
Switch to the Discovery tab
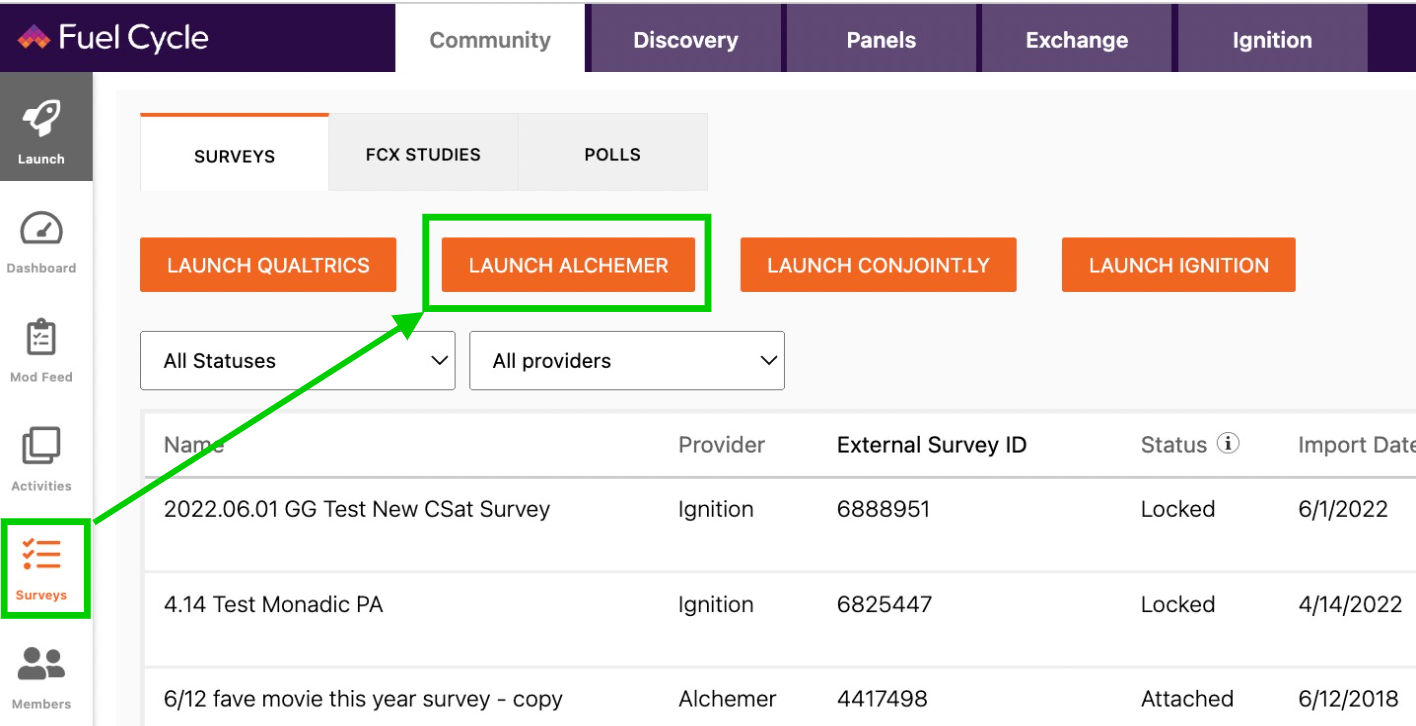tap(685, 40)
